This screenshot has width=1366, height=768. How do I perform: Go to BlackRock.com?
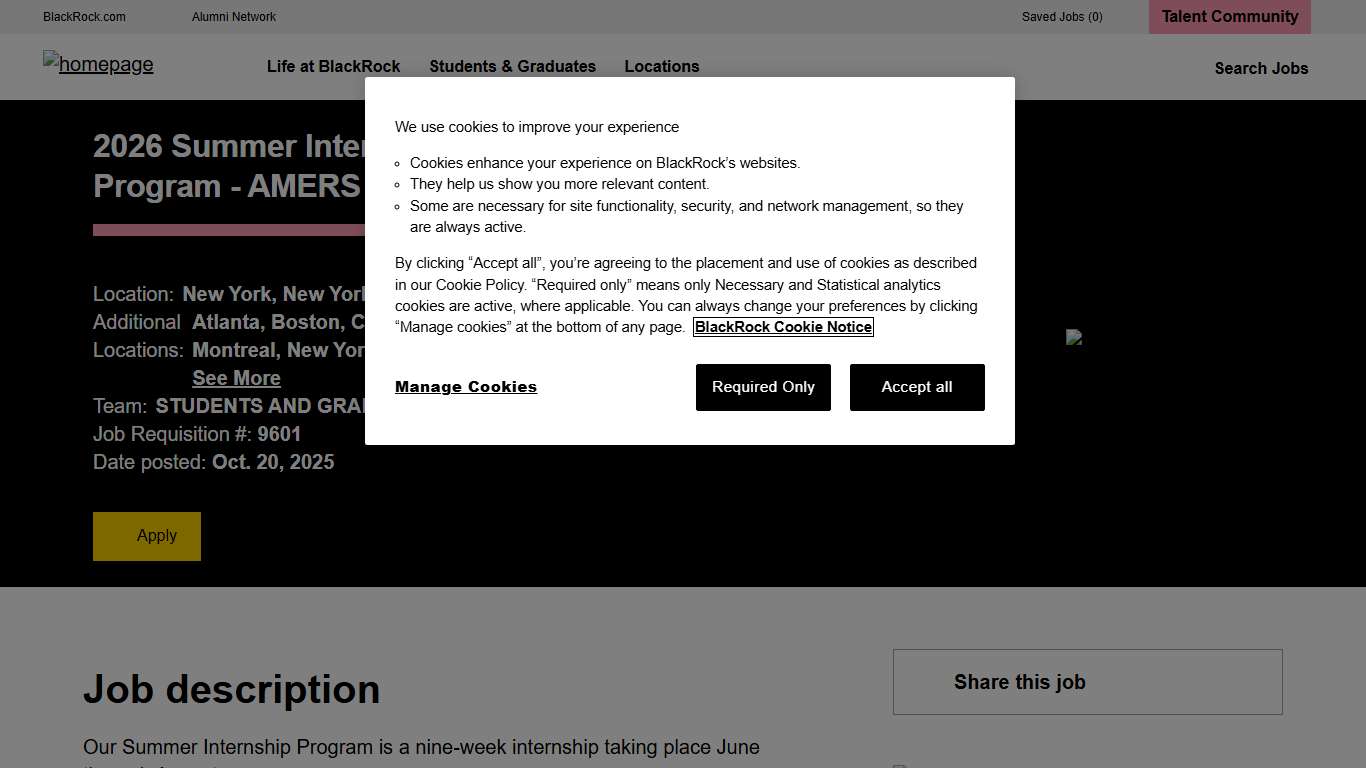(84, 17)
